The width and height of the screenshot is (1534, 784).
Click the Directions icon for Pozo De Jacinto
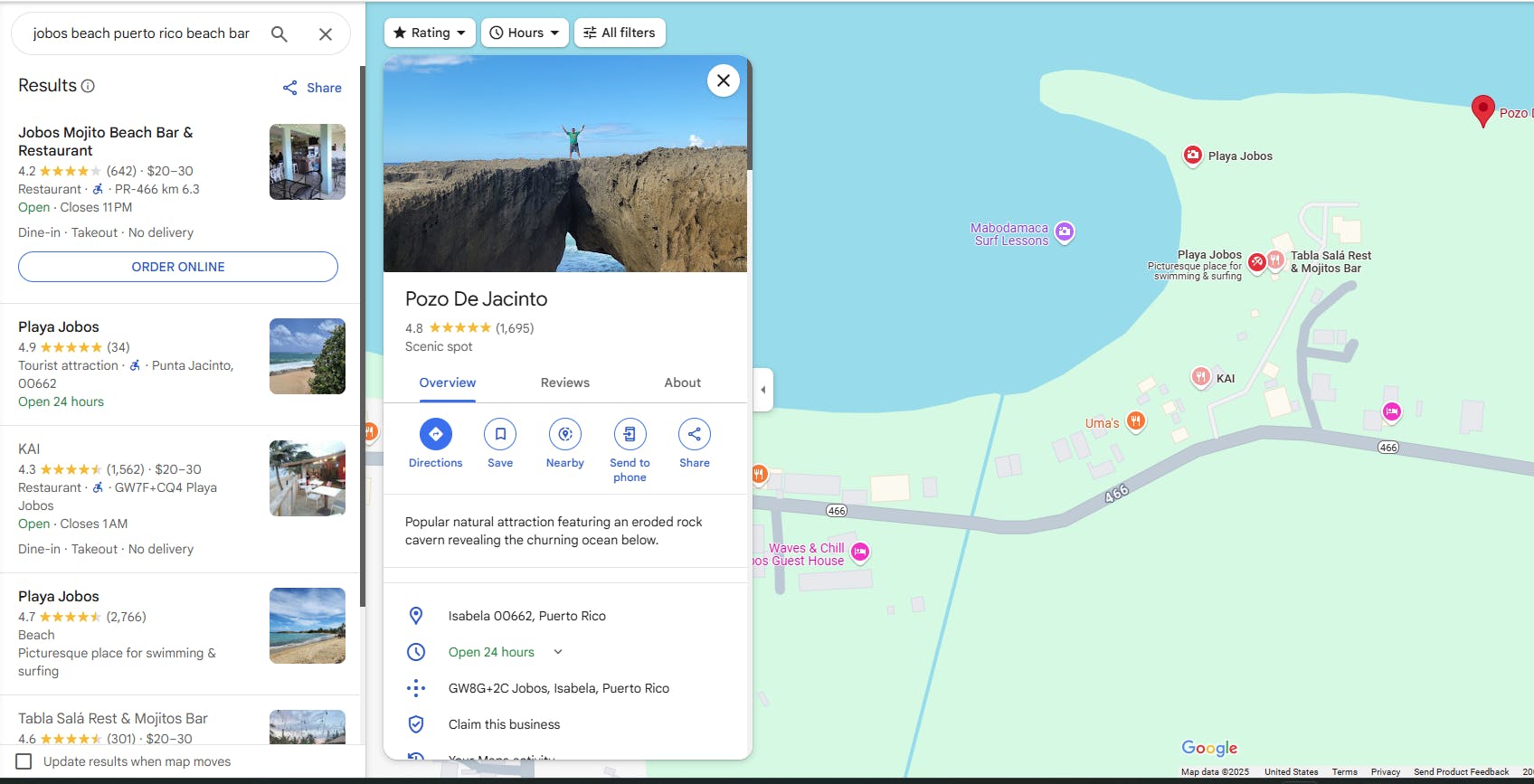coord(435,434)
